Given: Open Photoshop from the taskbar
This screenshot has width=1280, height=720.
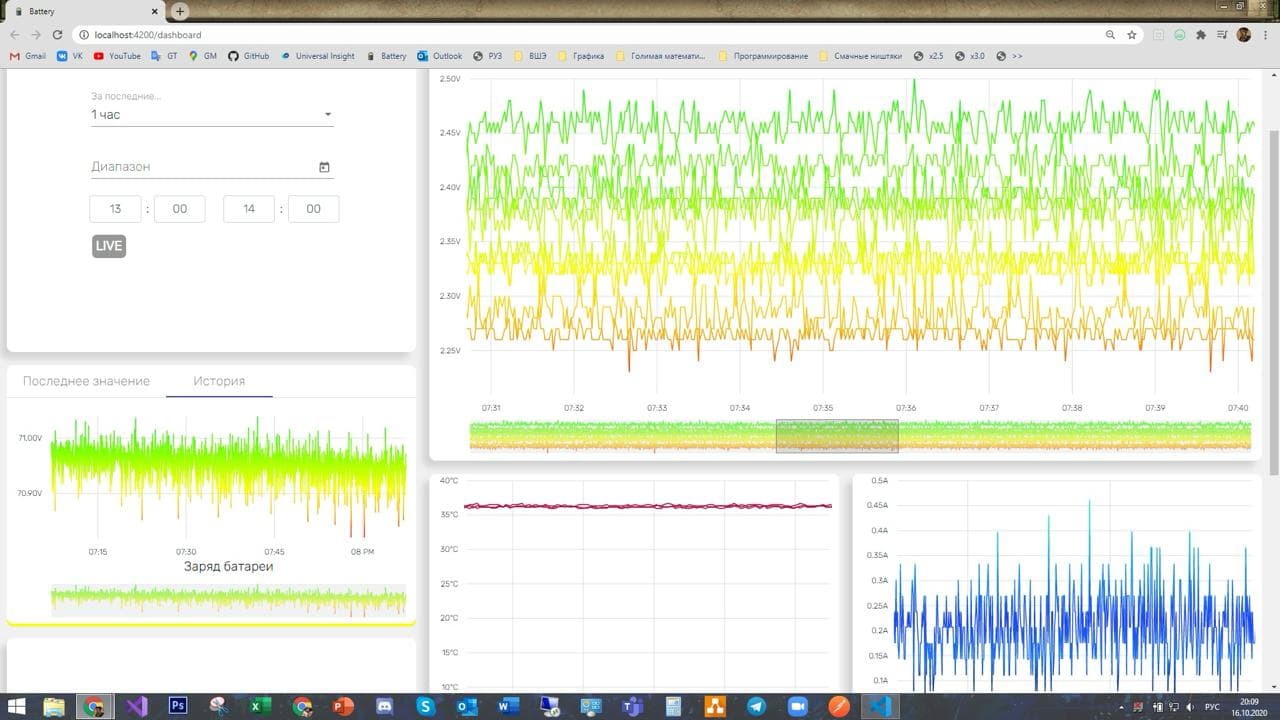Looking at the screenshot, I should coord(179,706).
